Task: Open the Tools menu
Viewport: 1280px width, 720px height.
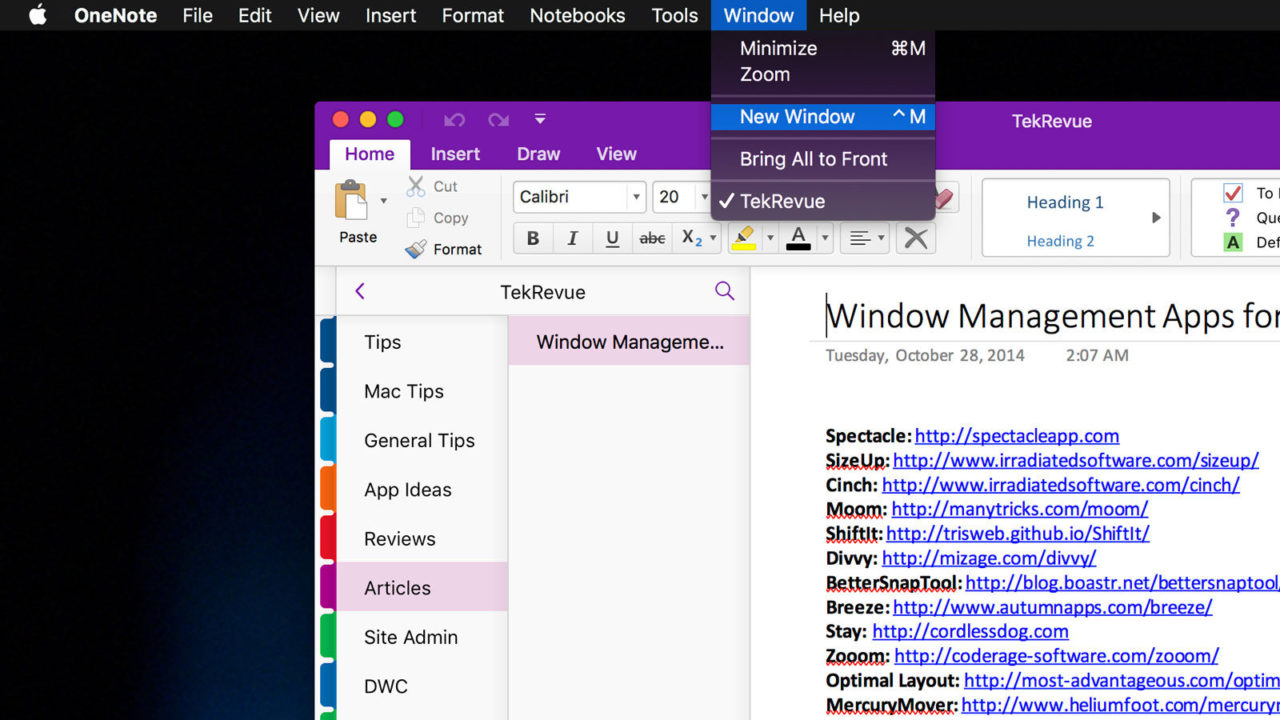Action: coord(674,15)
